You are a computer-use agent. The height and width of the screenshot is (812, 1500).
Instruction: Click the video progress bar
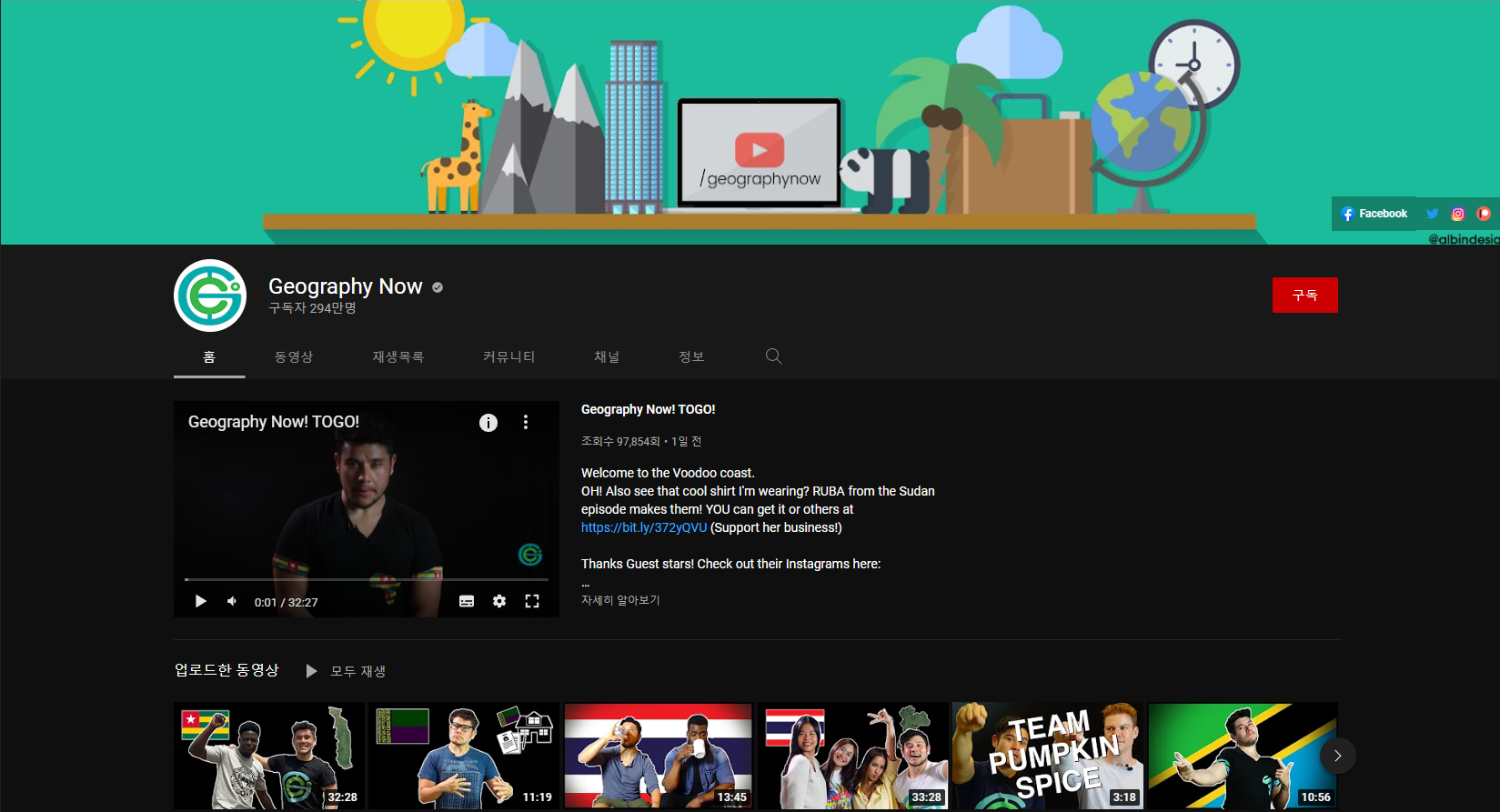click(x=367, y=579)
